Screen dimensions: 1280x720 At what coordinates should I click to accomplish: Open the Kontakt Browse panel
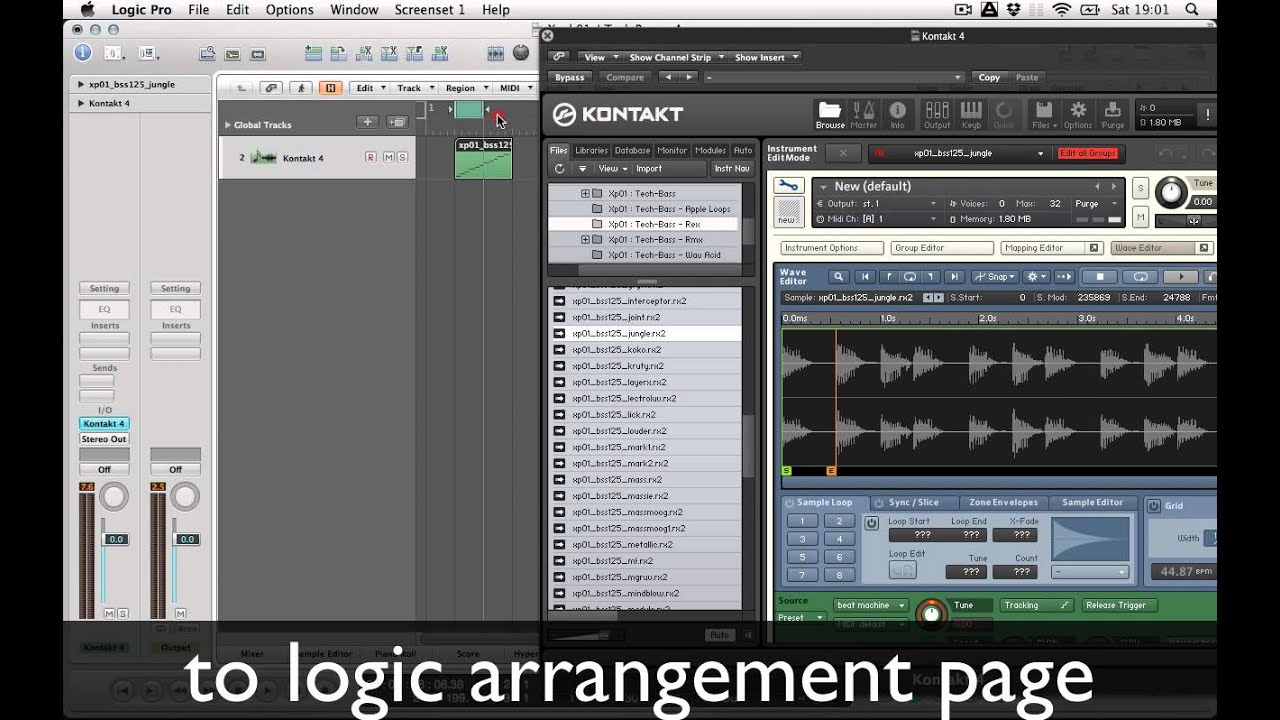tap(830, 115)
